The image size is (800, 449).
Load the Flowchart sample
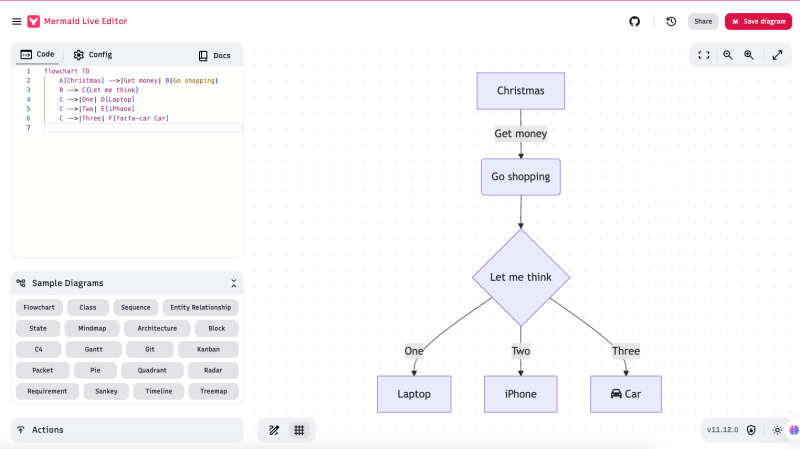tap(39, 307)
